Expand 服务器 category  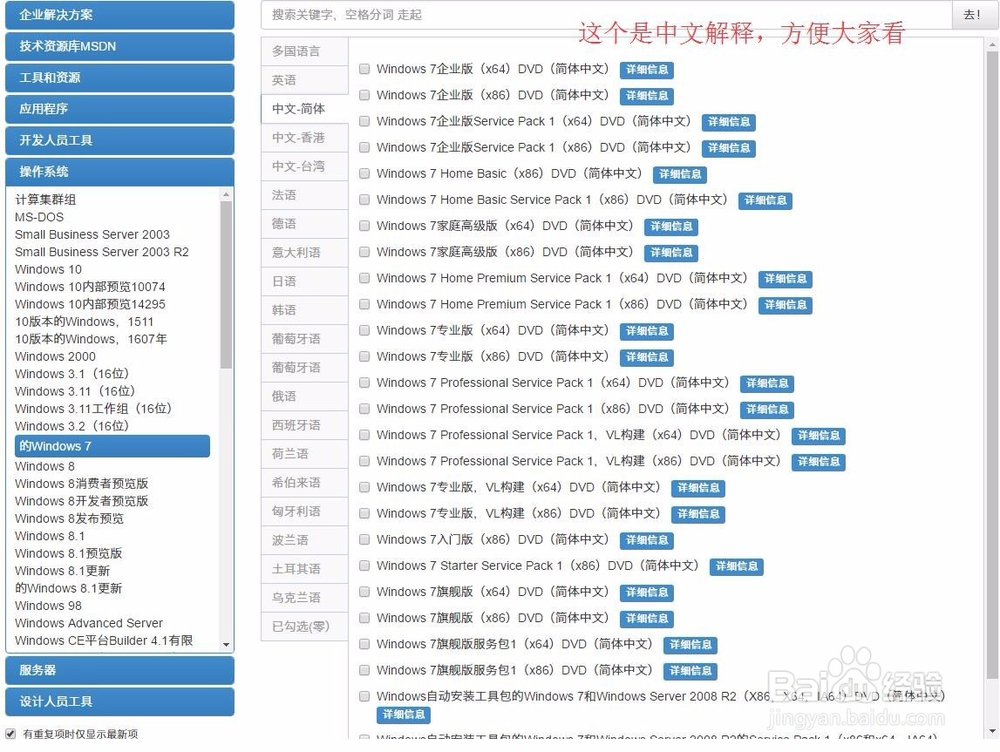tap(120, 670)
